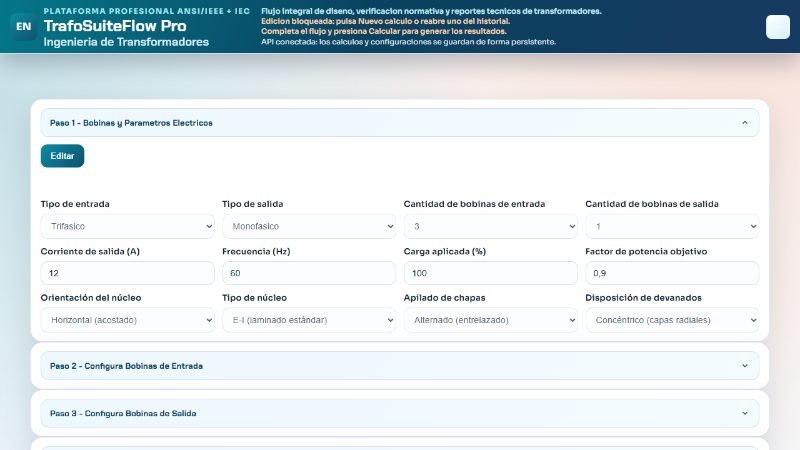Click the 'API conectada' status line
This screenshot has width=800, height=450.
point(408,42)
